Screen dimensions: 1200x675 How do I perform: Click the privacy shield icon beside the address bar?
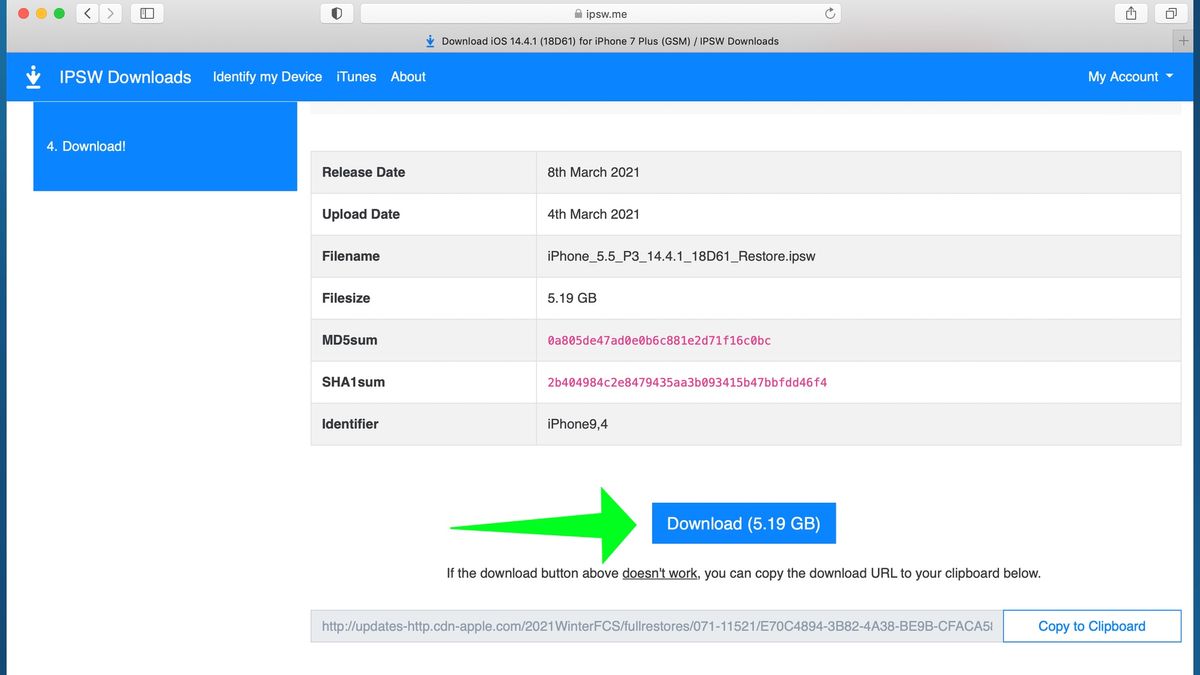[x=335, y=13]
